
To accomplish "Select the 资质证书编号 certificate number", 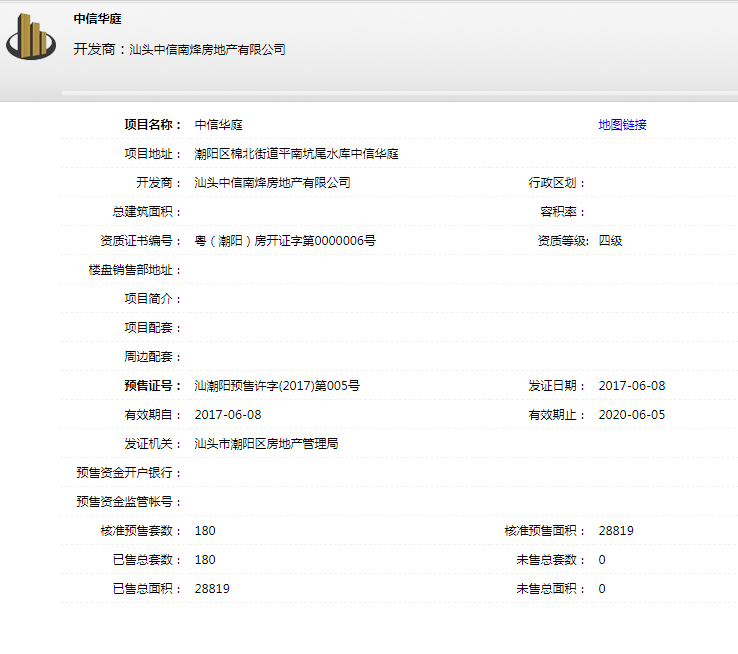I will click(x=285, y=241).
